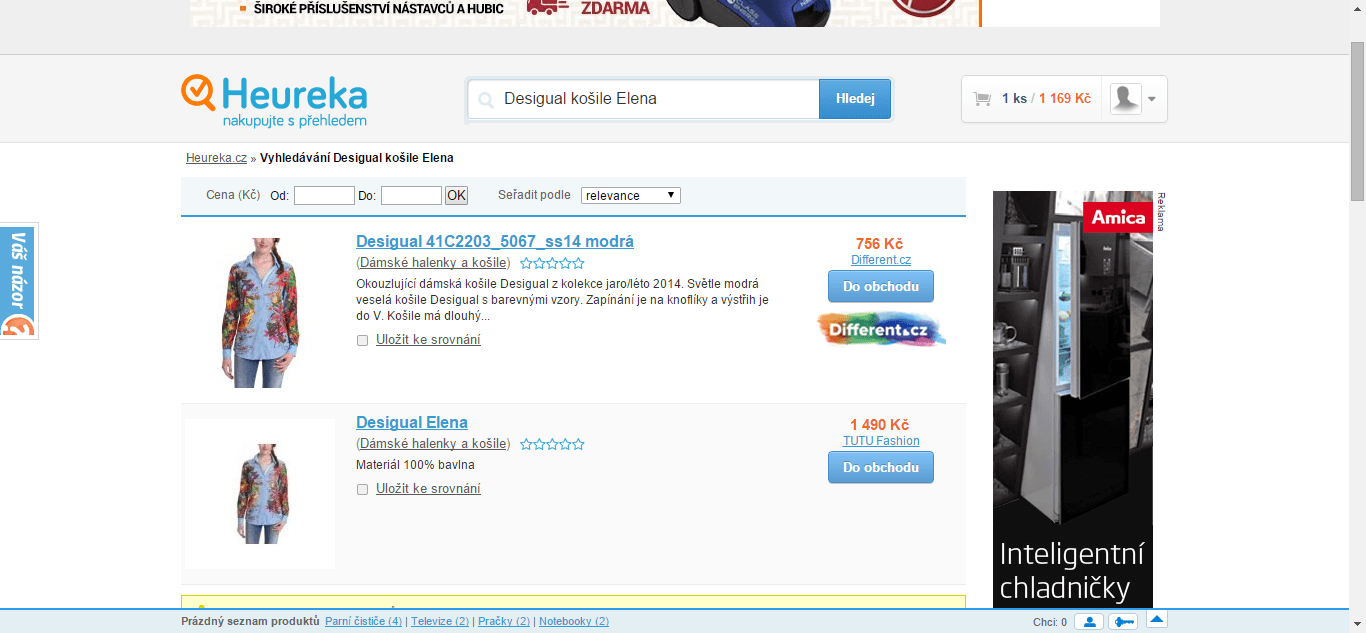The height and width of the screenshot is (633, 1366).
Task: Click the magnifier icon in search field
Action: [x=486, y=100]
